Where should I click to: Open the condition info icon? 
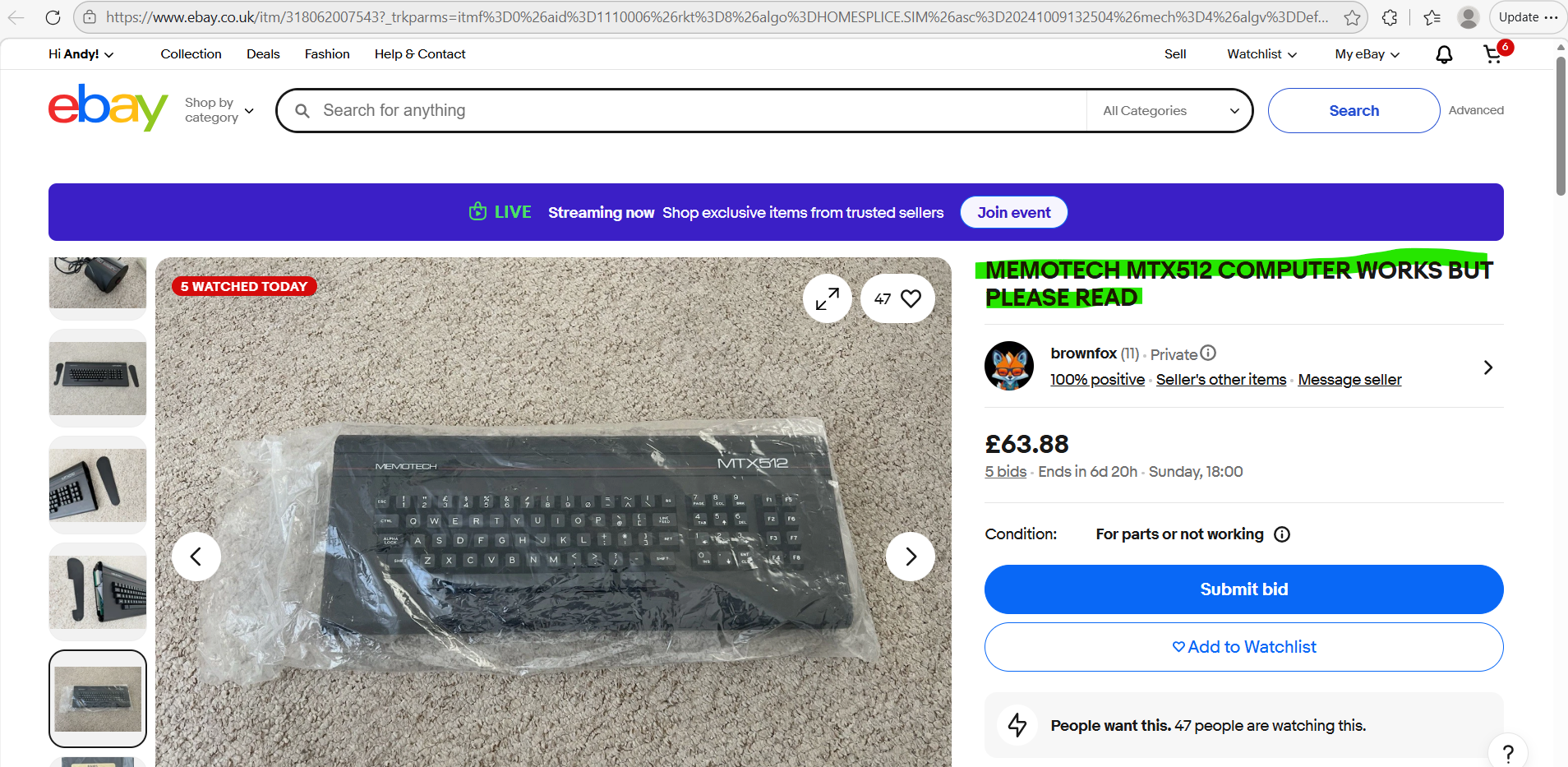pos(1282,534)
